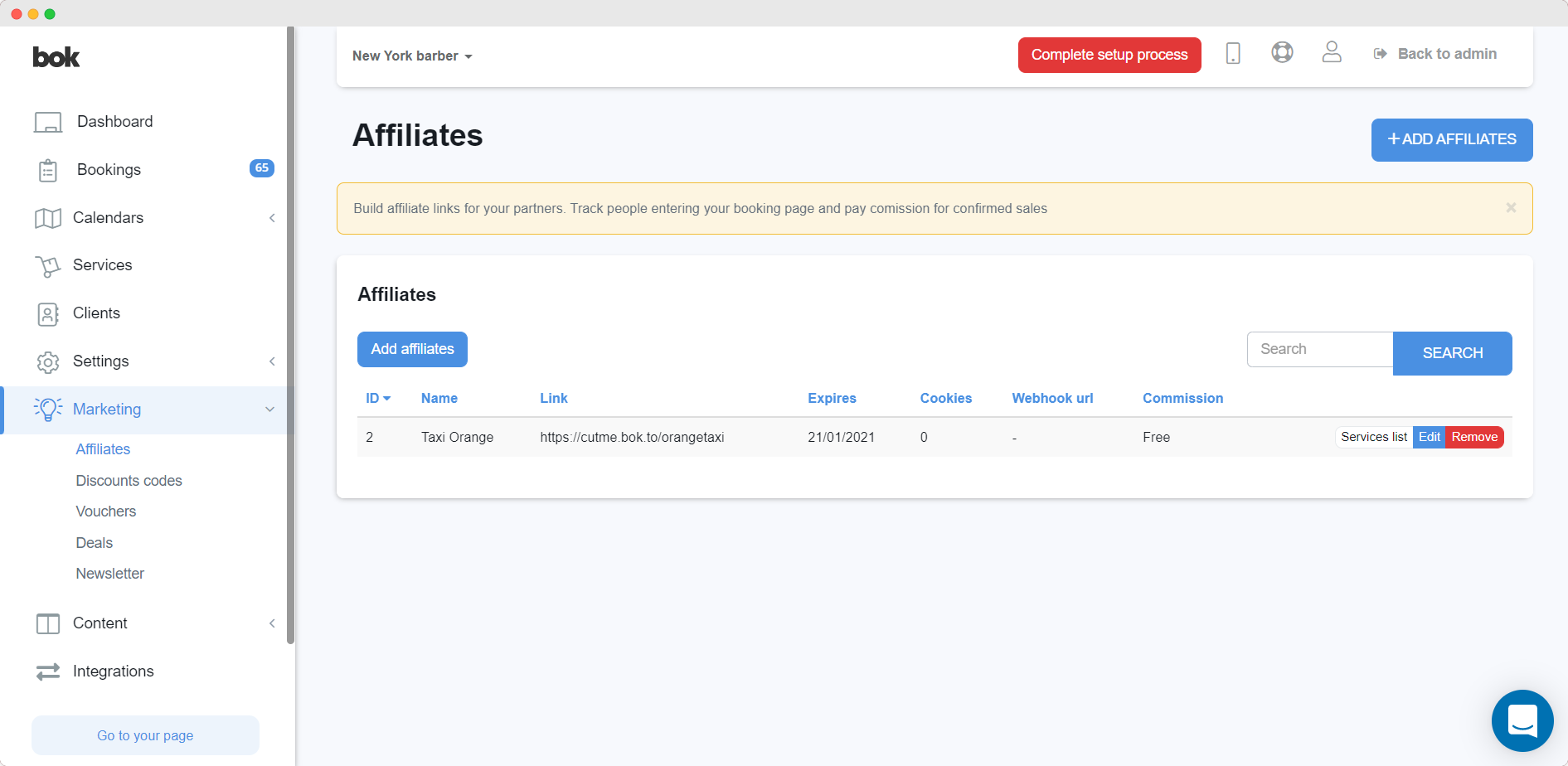1568x766 pixels.
Task: Sort by Link column header
Action: tap(554, 398)
